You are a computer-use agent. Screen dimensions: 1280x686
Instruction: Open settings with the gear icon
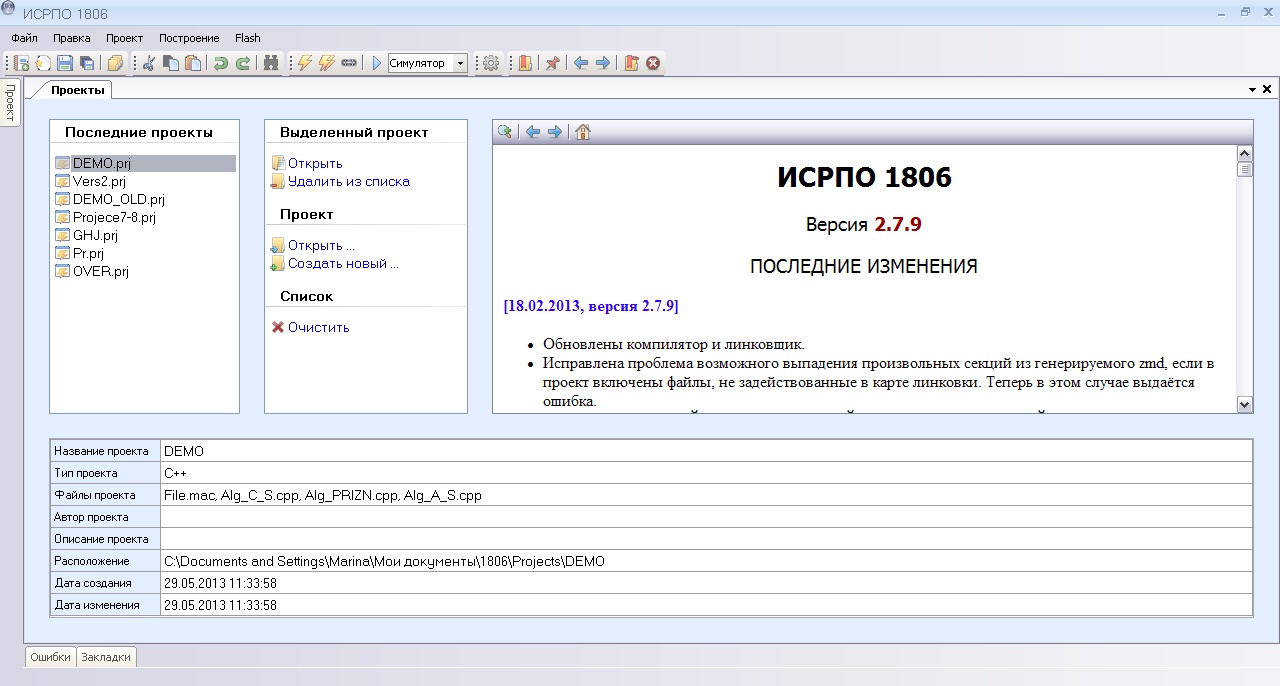[491, 63]
